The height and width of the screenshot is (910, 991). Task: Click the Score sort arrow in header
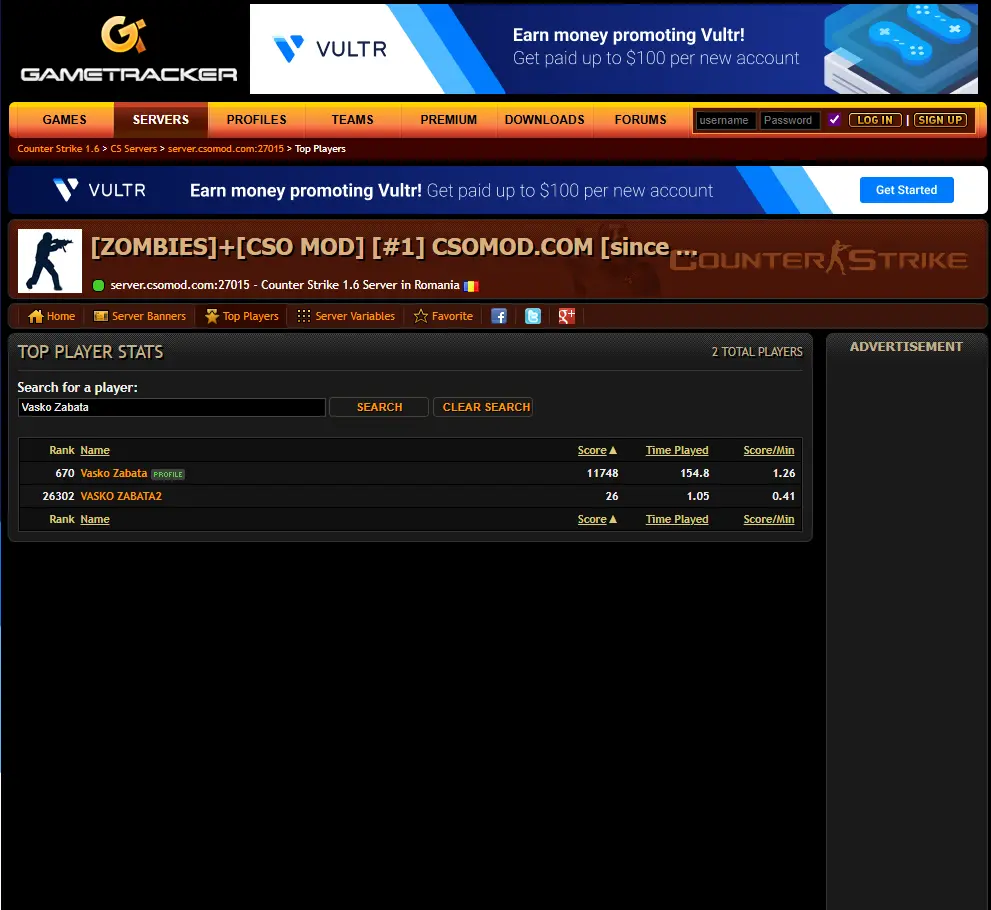[x=612, y=450]
